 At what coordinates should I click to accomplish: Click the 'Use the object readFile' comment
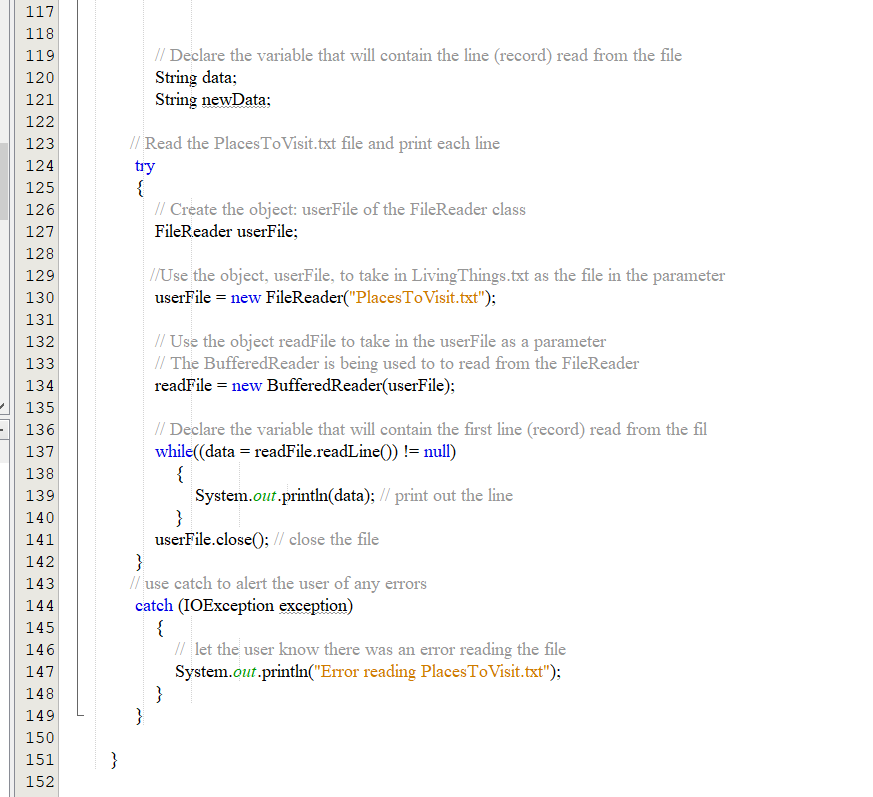[x=380, y=342]
